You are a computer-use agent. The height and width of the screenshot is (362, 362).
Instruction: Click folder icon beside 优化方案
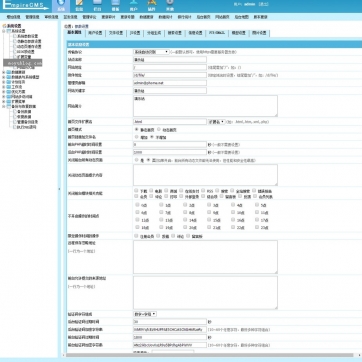coord(9,92)
